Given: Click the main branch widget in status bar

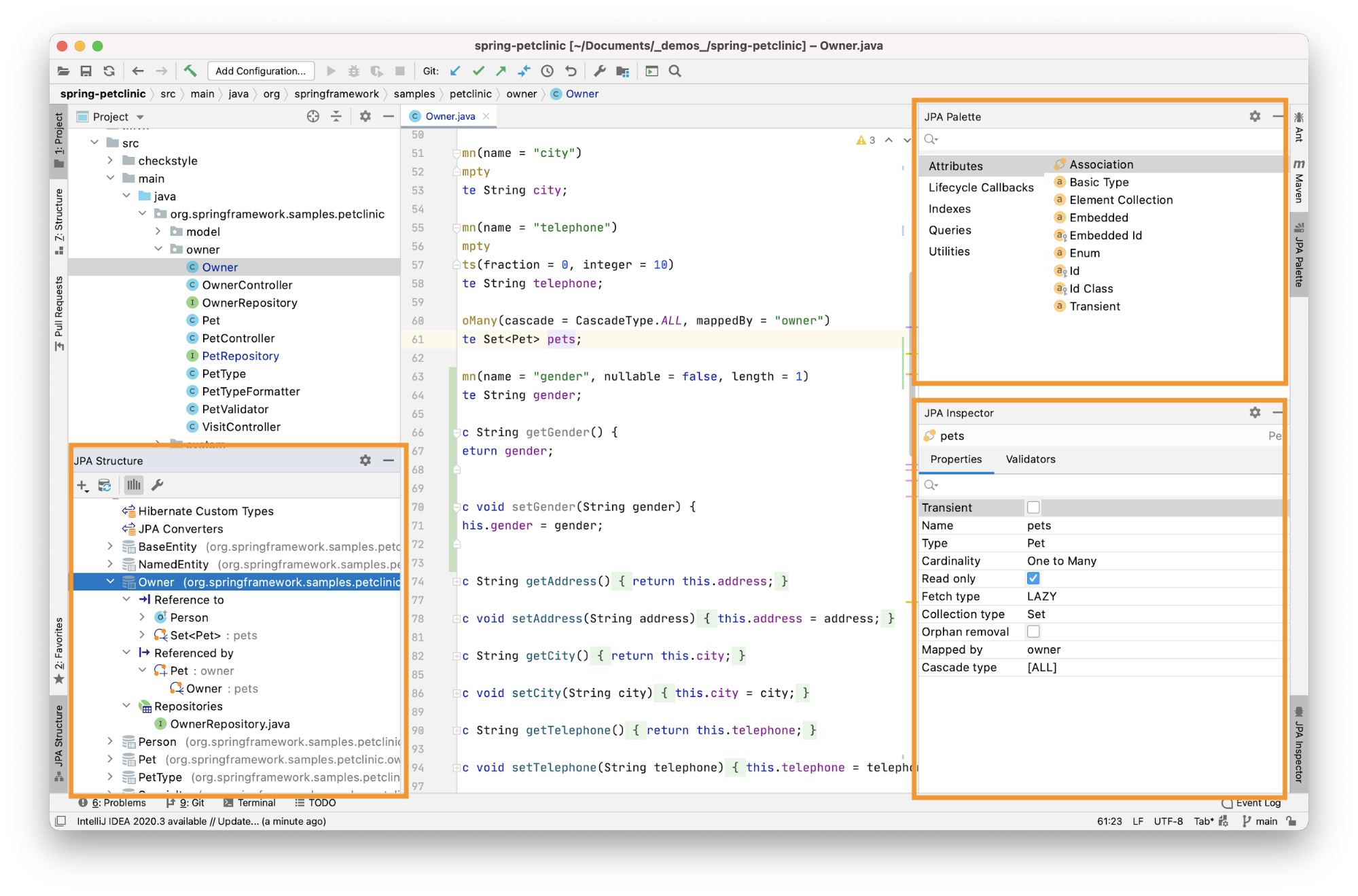Looking at the screenshot, I should tap(1260, 821).
